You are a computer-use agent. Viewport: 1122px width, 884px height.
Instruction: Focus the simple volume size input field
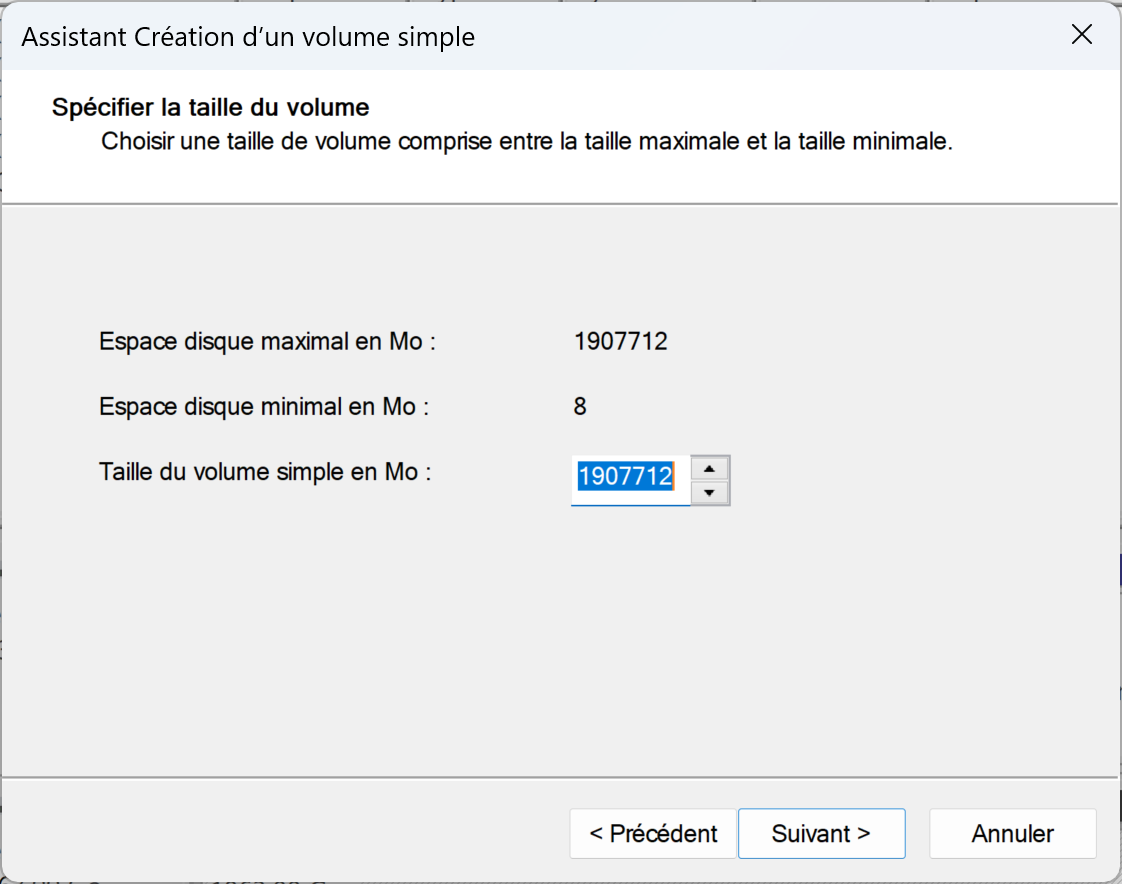pyautogui.click(x=630, y=480)
